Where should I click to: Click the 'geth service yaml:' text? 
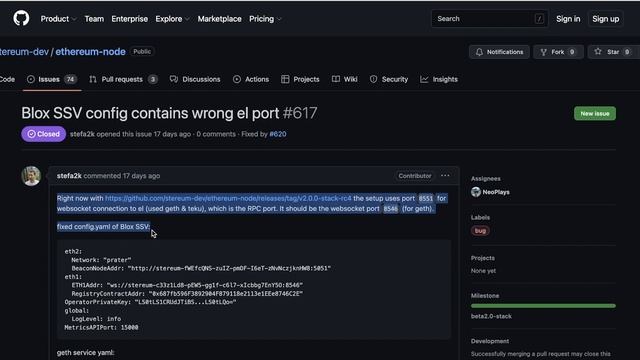[85, 353]
